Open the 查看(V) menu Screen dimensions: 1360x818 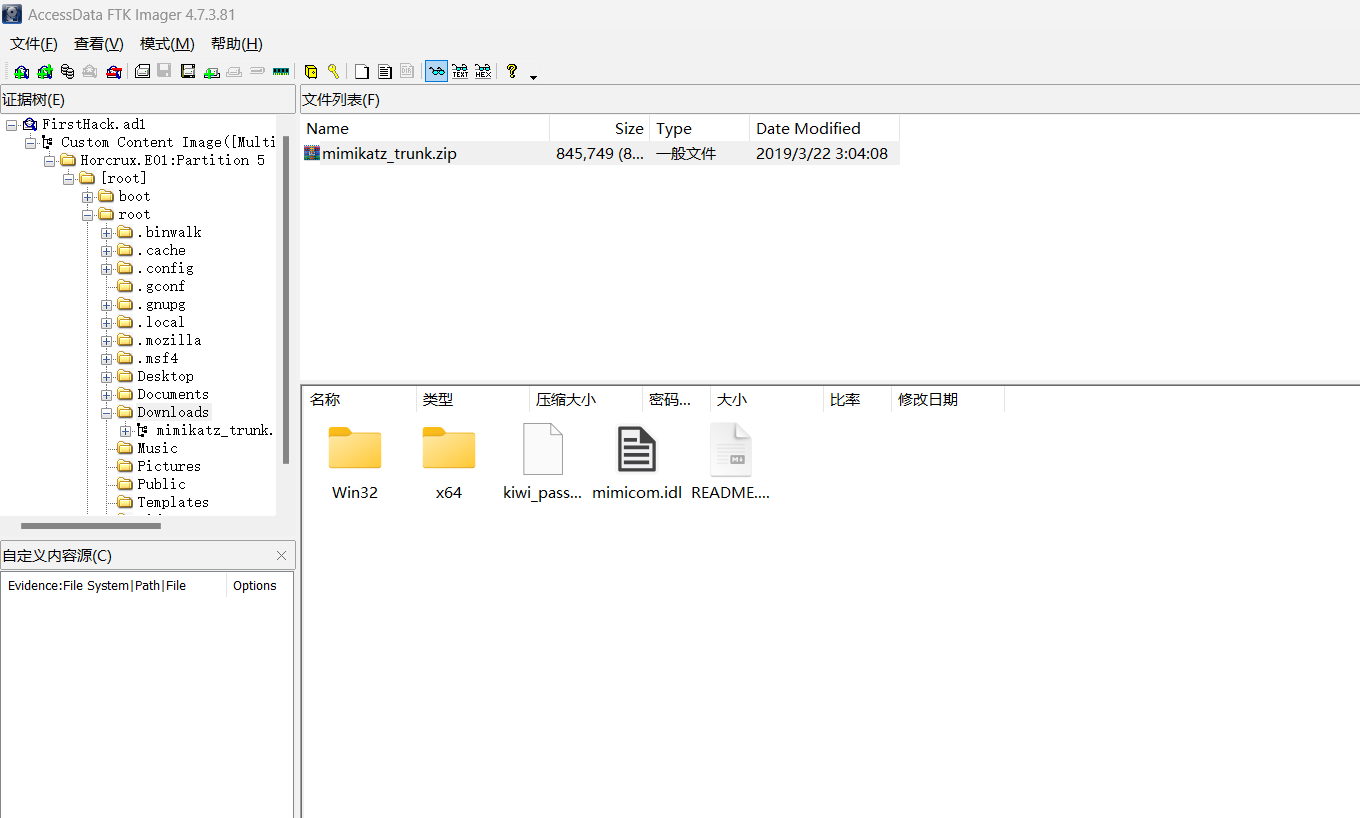tap(98, 44)
